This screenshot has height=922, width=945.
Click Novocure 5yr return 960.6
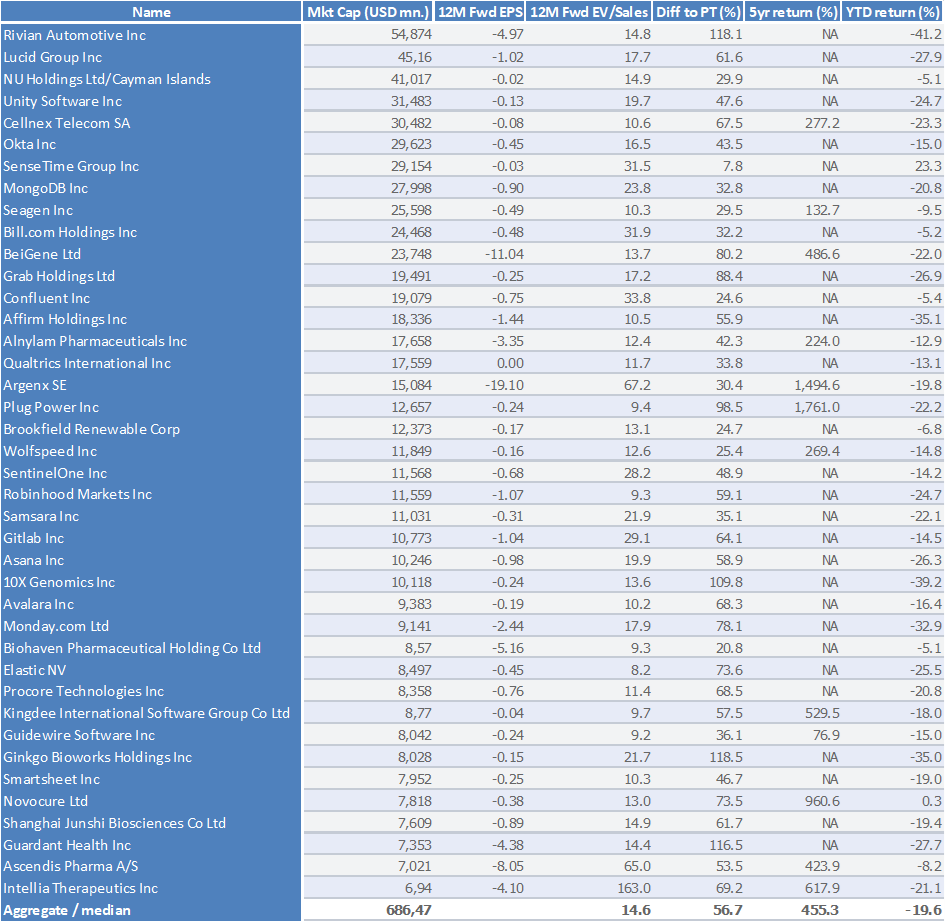[823, 801]
